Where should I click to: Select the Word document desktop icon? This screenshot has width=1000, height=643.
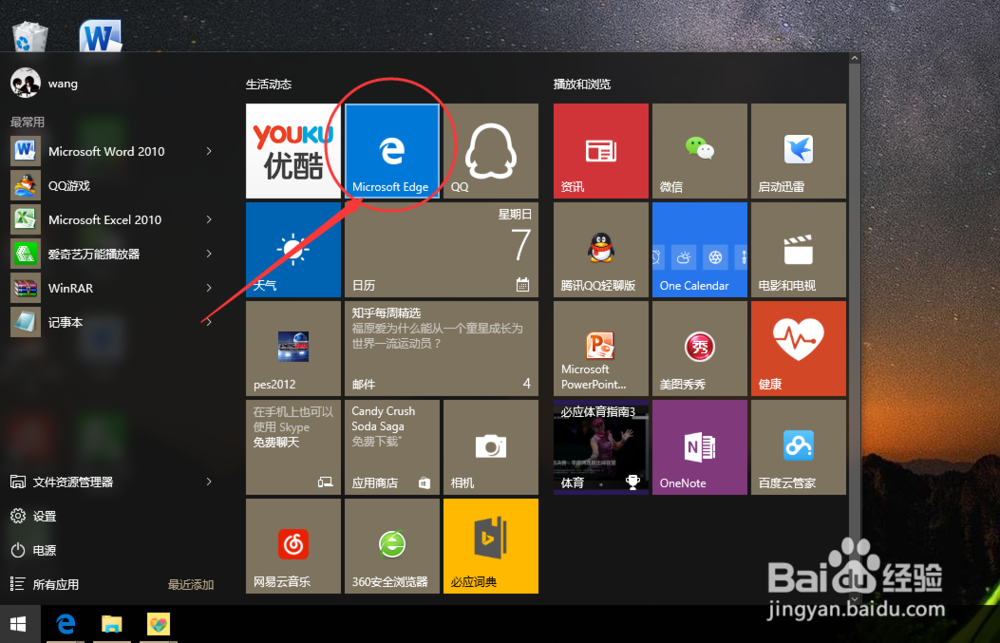click(x=100, y=36)
